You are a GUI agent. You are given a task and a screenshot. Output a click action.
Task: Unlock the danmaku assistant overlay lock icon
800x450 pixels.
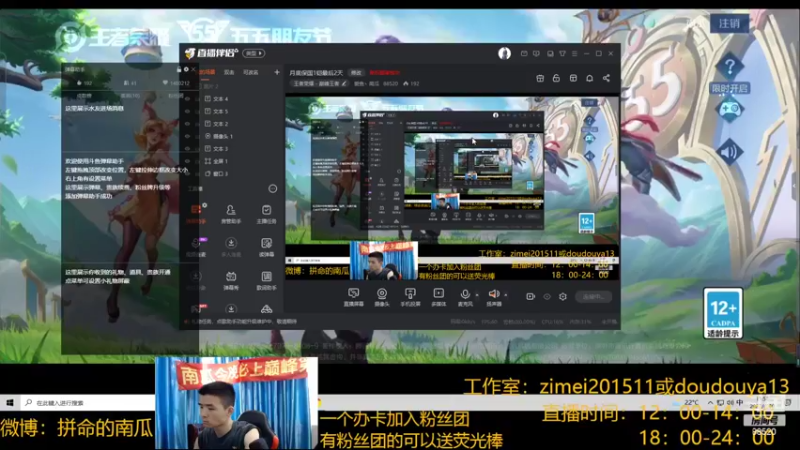(x=179, y=69)
